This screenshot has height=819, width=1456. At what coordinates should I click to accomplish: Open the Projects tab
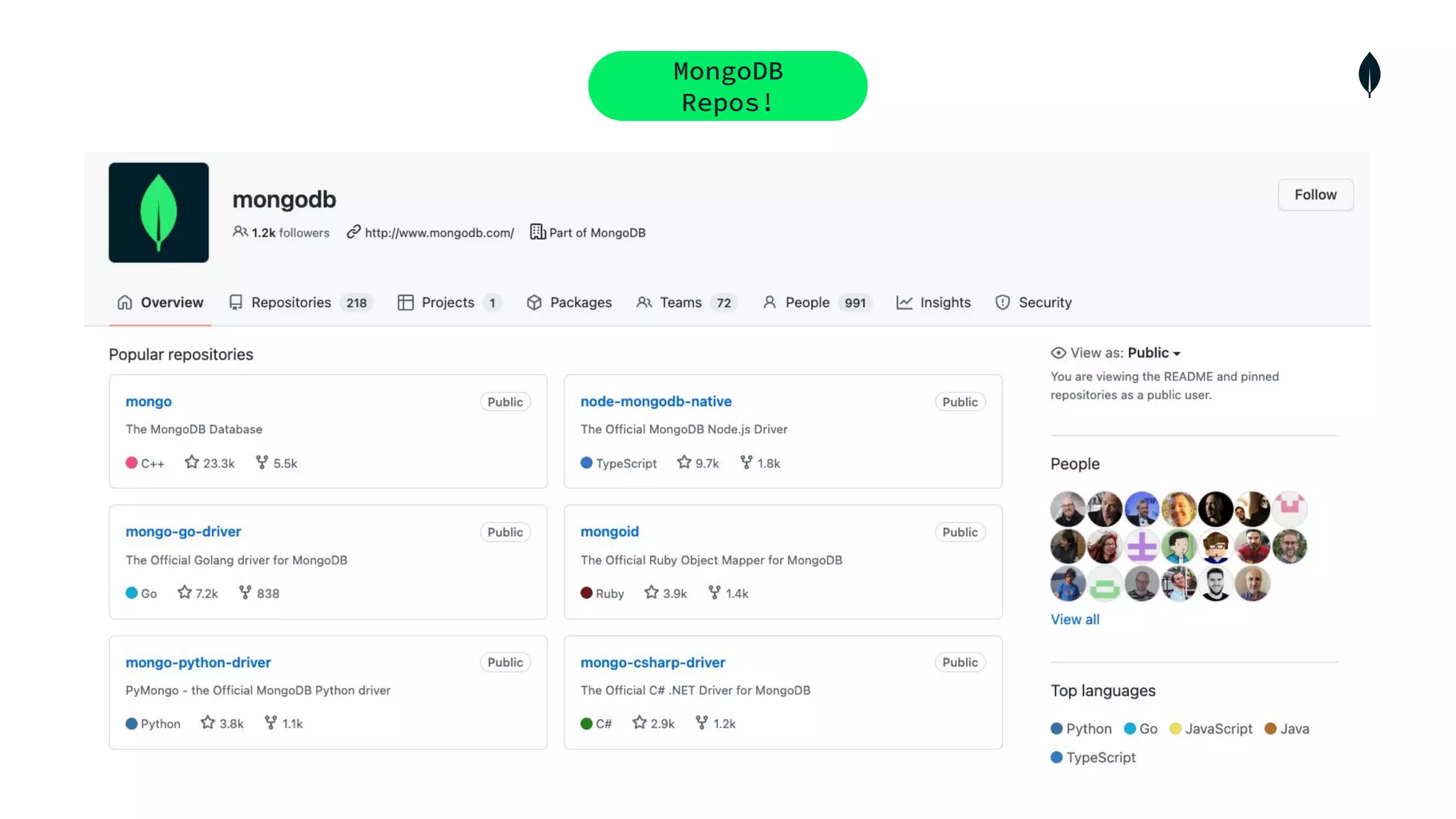449,302
